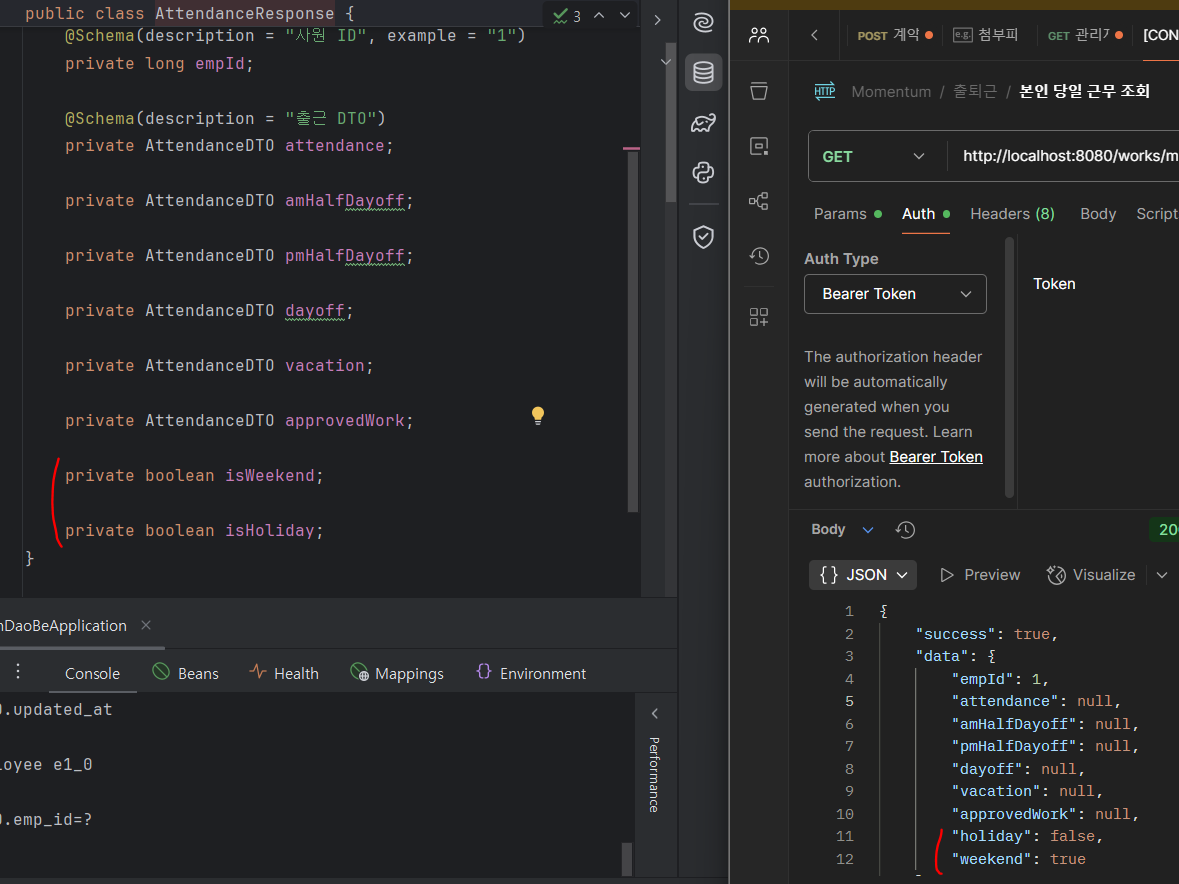This screenshot has height=884, width=1179.
Task: Click the Postman team workspace people icon
Action: pos(759,36)
